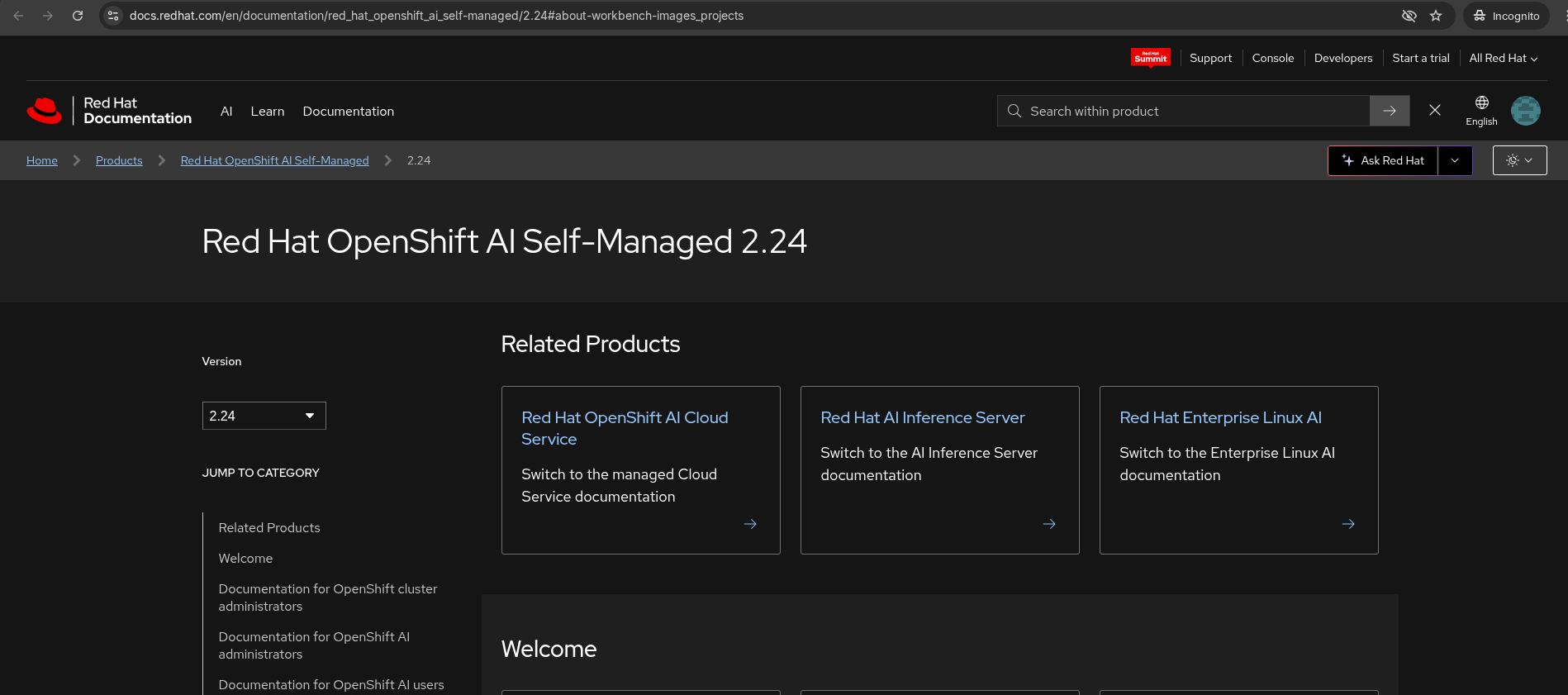Click the Red Hat fedora logo
This screenshot has height=695, width=1568.
coord(45,111)
